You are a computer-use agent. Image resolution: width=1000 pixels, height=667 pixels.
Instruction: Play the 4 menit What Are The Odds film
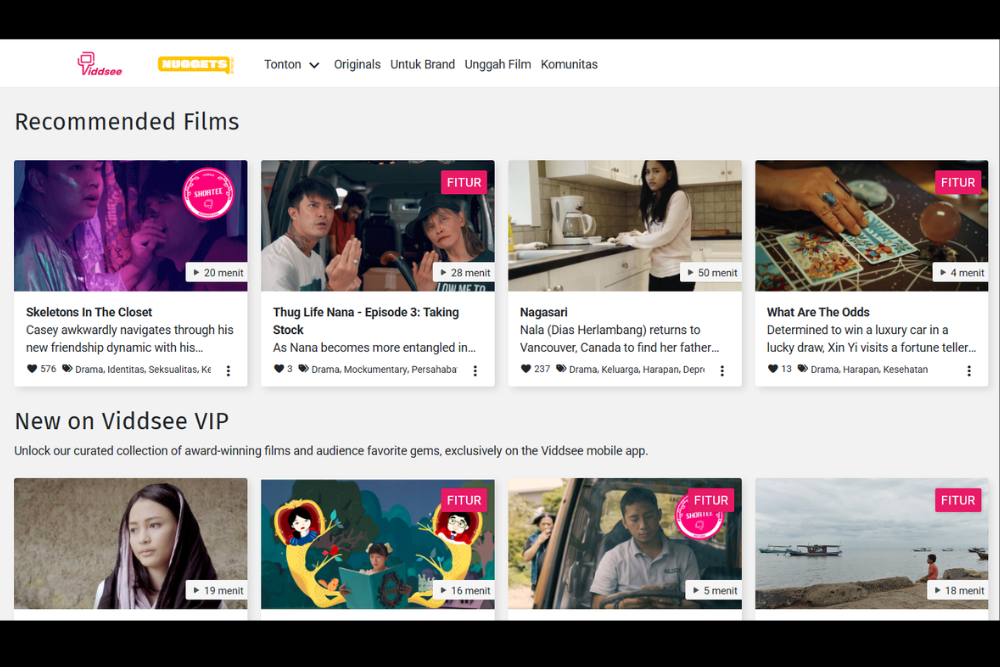(x=960, y=273)
